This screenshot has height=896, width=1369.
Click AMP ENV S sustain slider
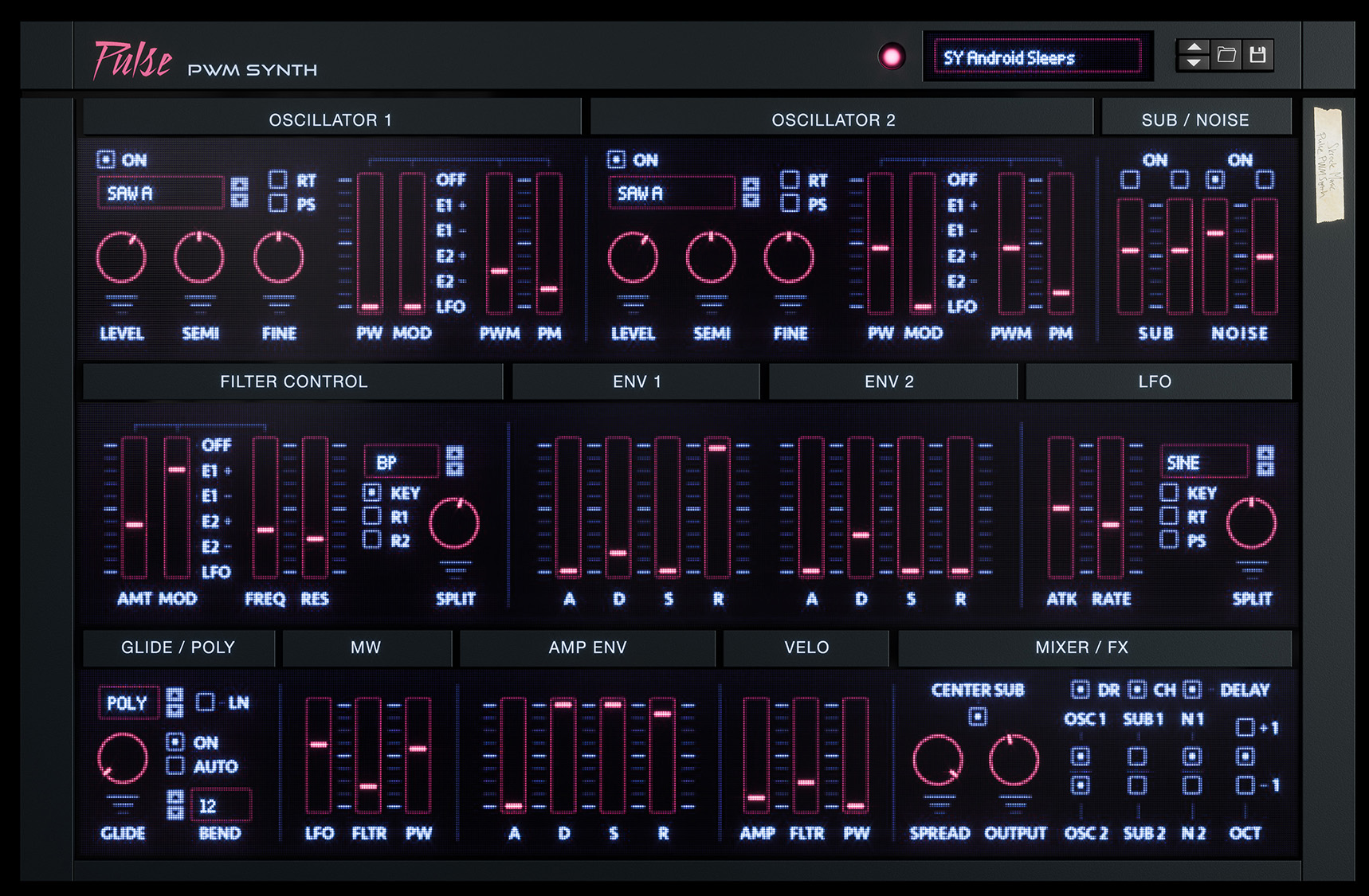point(613,755)
